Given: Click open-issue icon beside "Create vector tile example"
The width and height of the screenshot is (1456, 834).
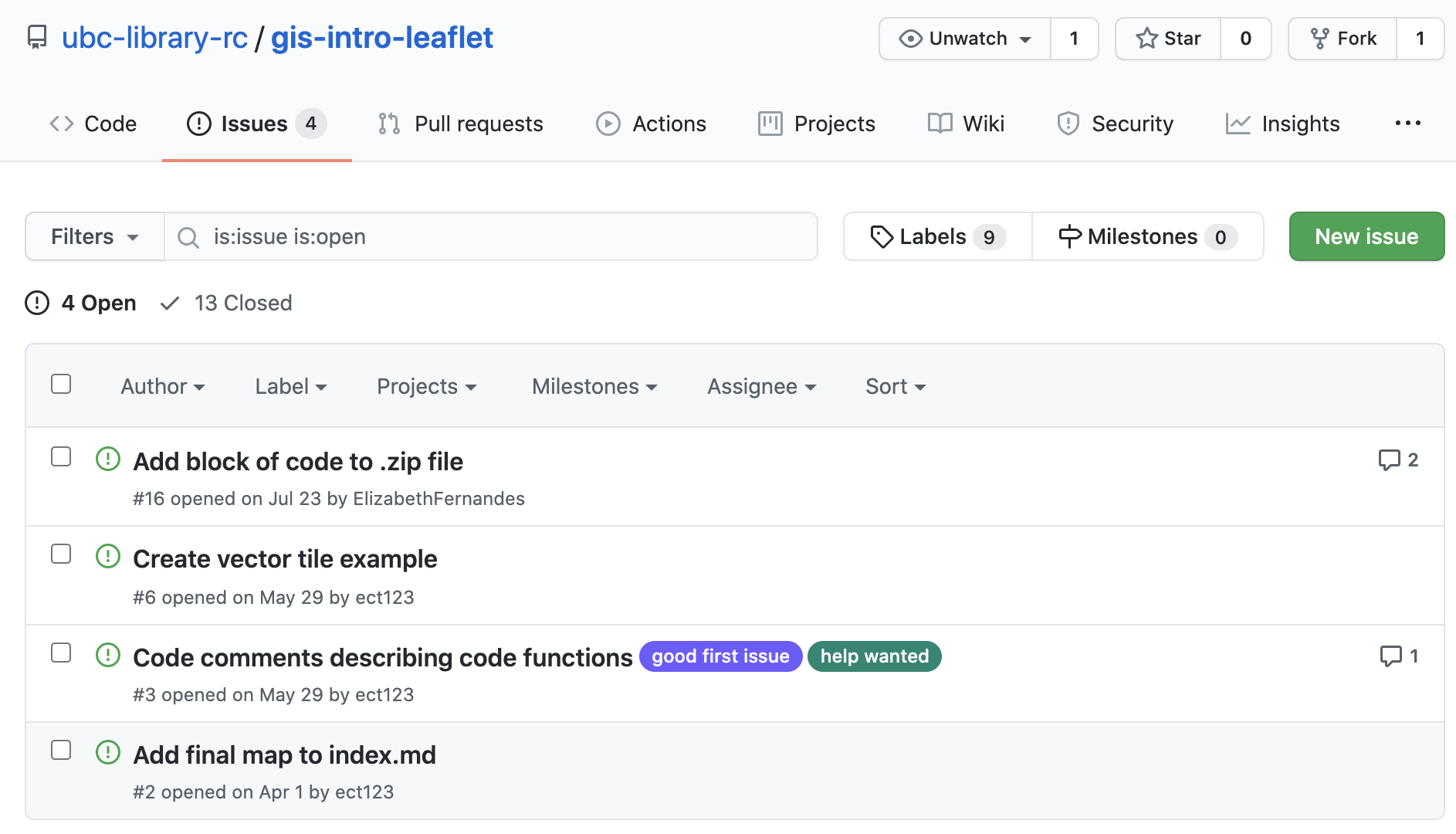Looking at the screenshot, I should 108,556.
